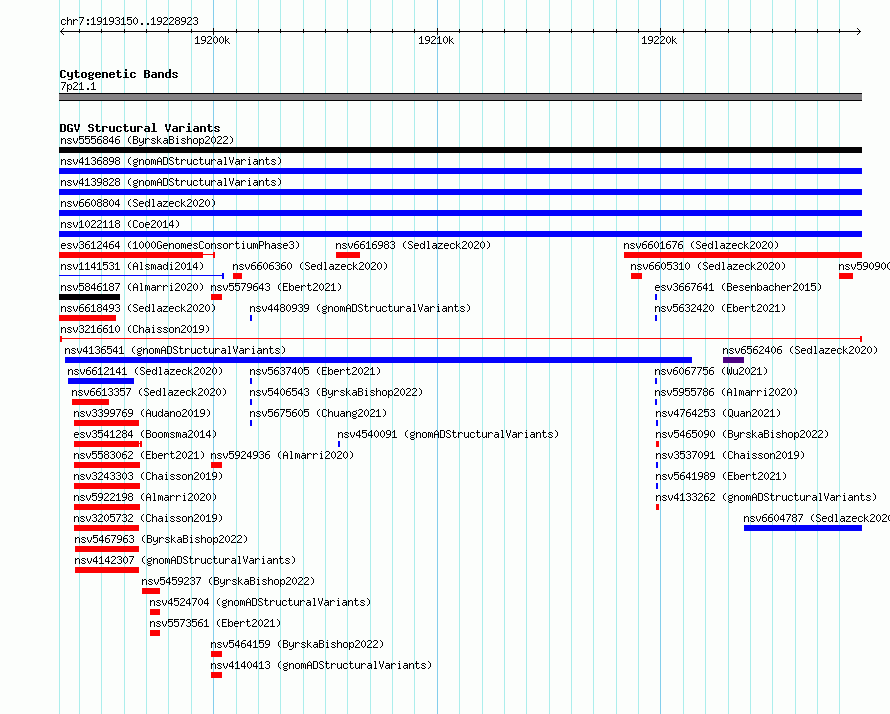Click the DGV Structural Variants track title
The height and width of the screenshot is (714, 890).
(x=140, y=128)
